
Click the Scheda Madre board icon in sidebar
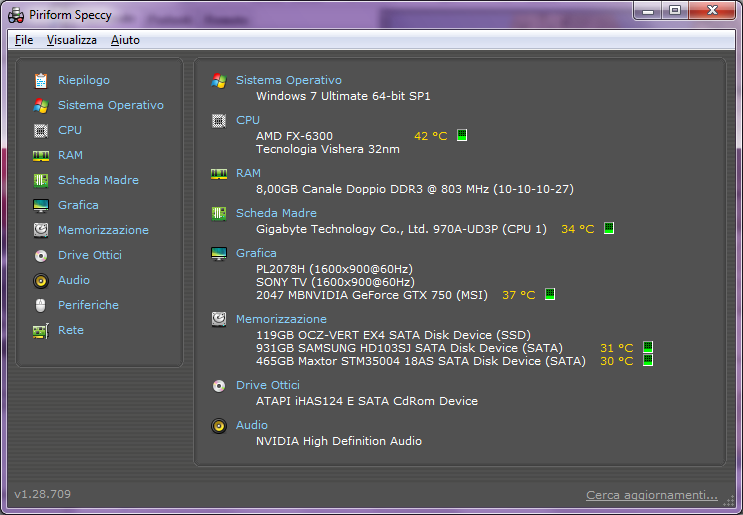point(41,181)
